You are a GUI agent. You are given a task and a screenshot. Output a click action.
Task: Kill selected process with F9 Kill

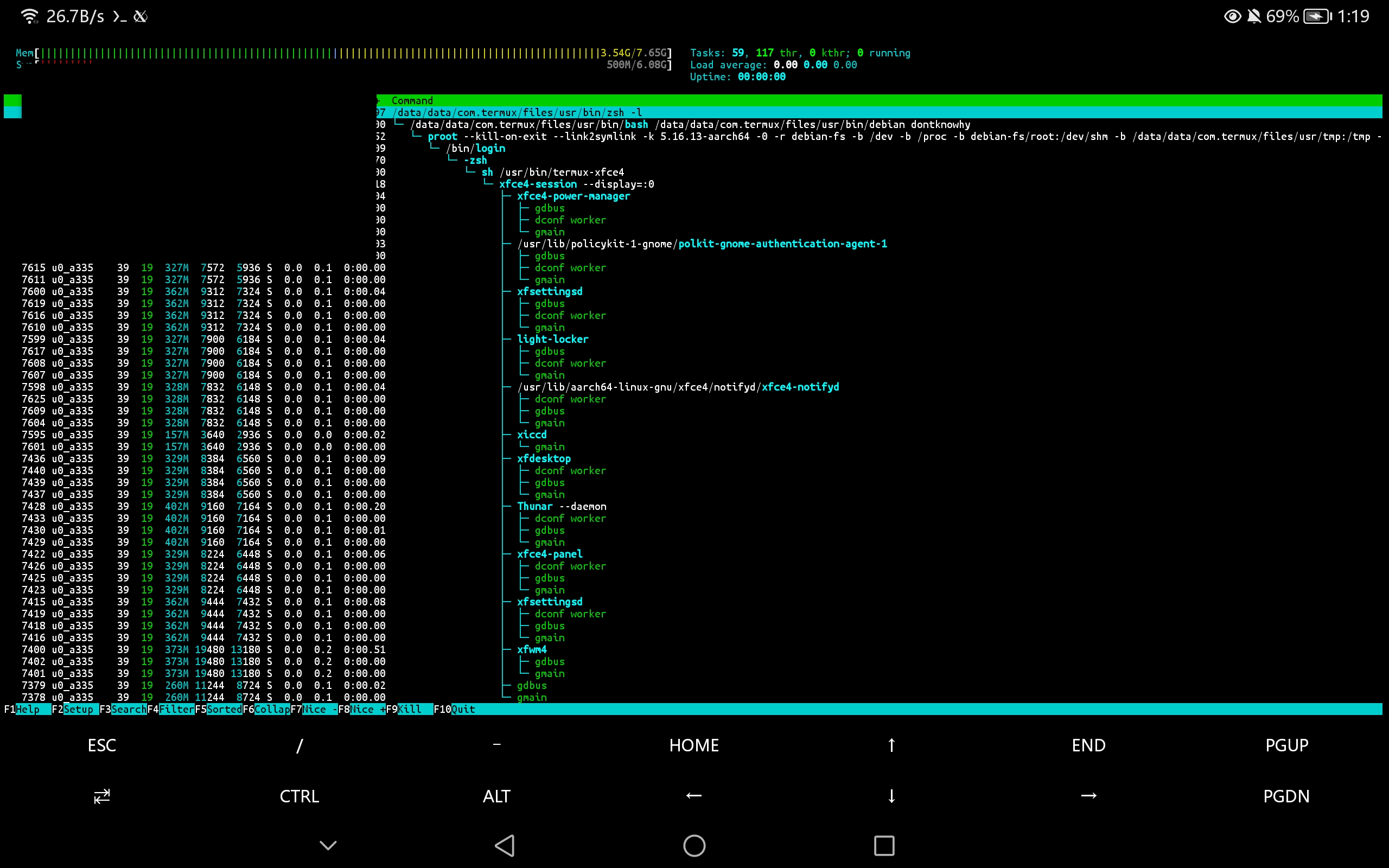pos(409,710)
